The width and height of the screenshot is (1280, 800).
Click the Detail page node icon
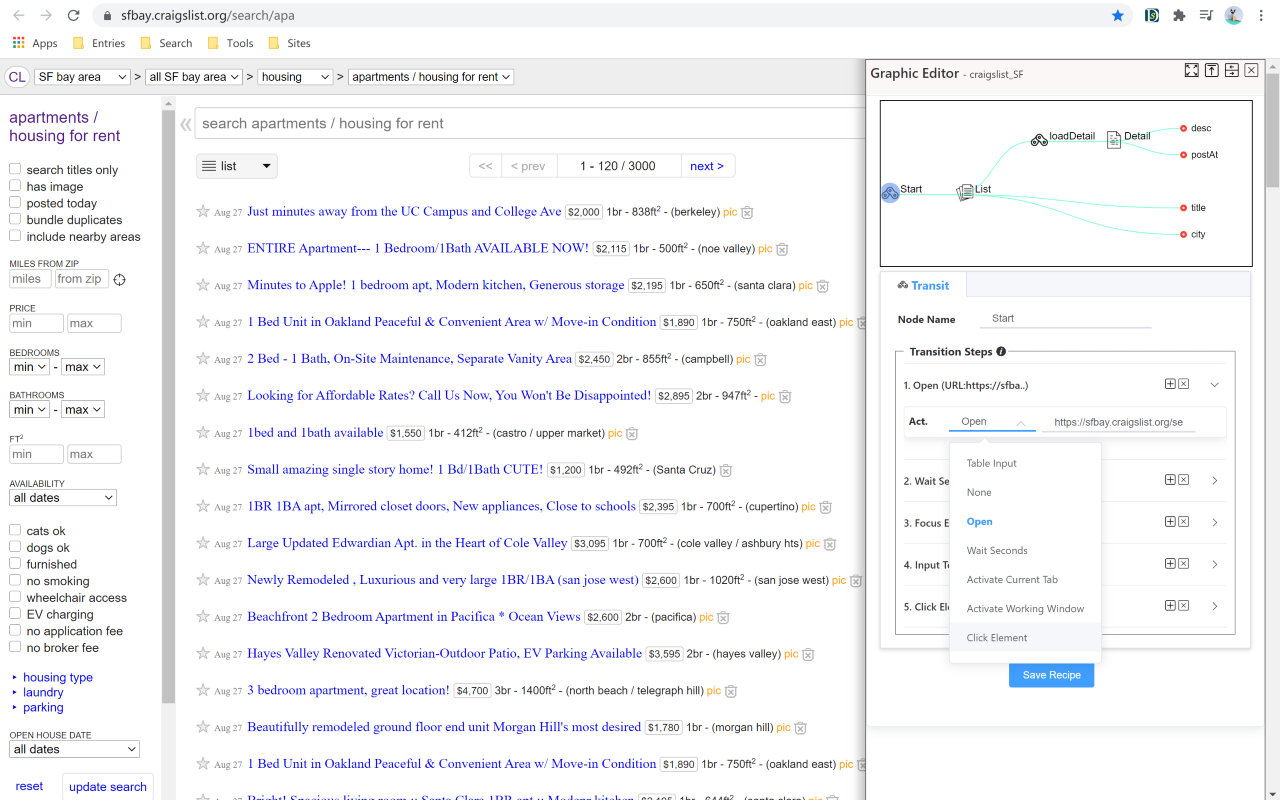(1114, 140)
